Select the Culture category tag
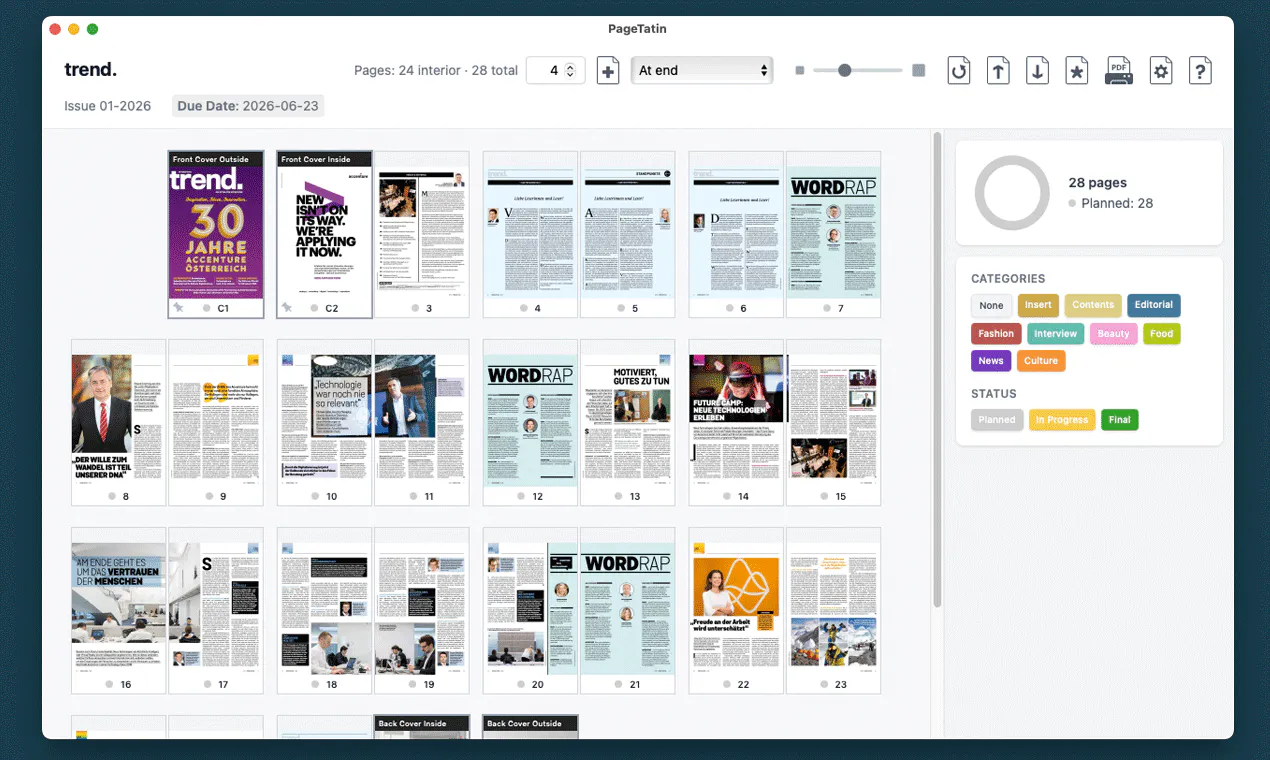1270x760 pixels. click(1041, 360)
